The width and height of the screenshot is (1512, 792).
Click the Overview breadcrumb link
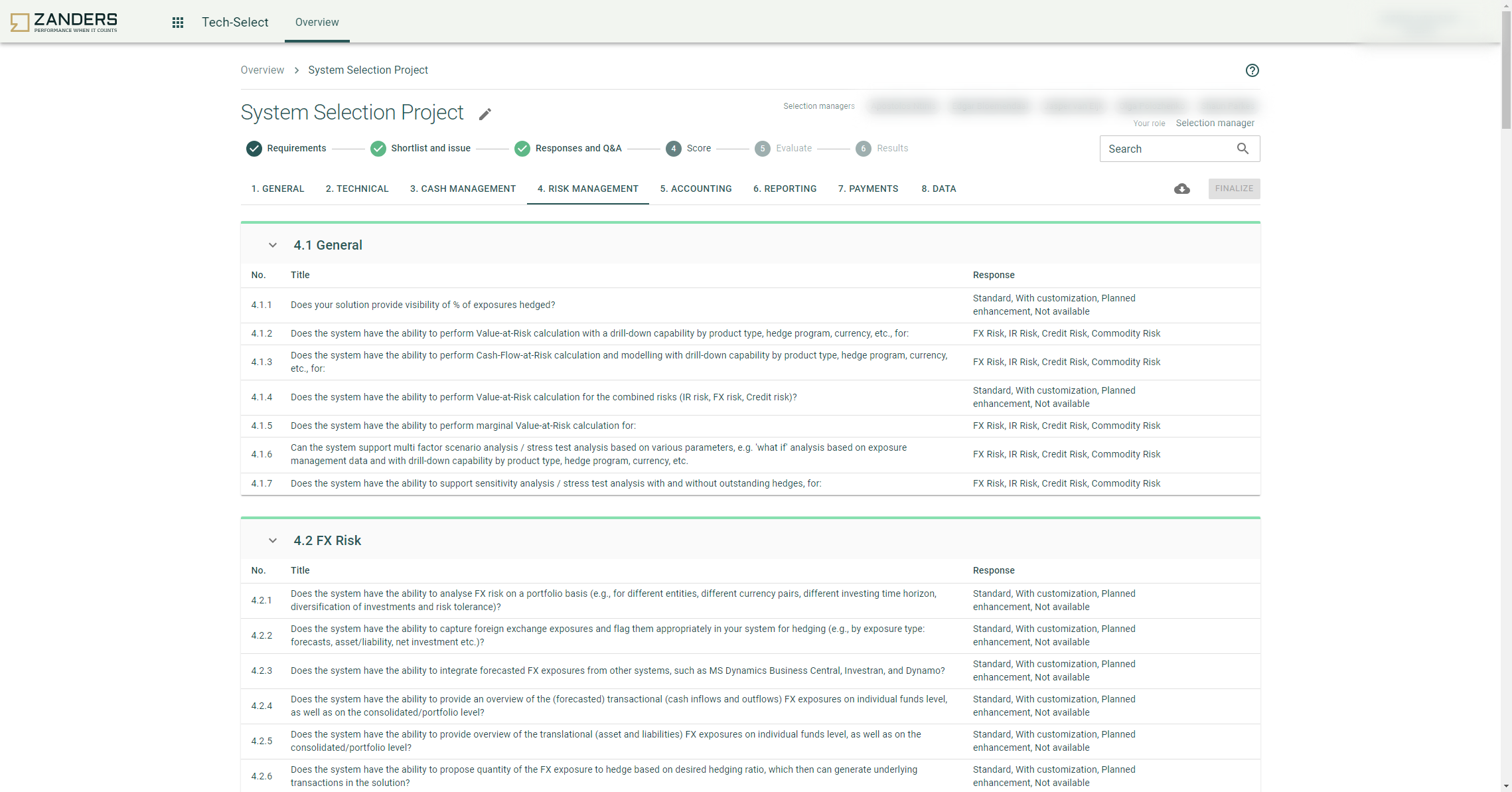(x=262, y=70)
